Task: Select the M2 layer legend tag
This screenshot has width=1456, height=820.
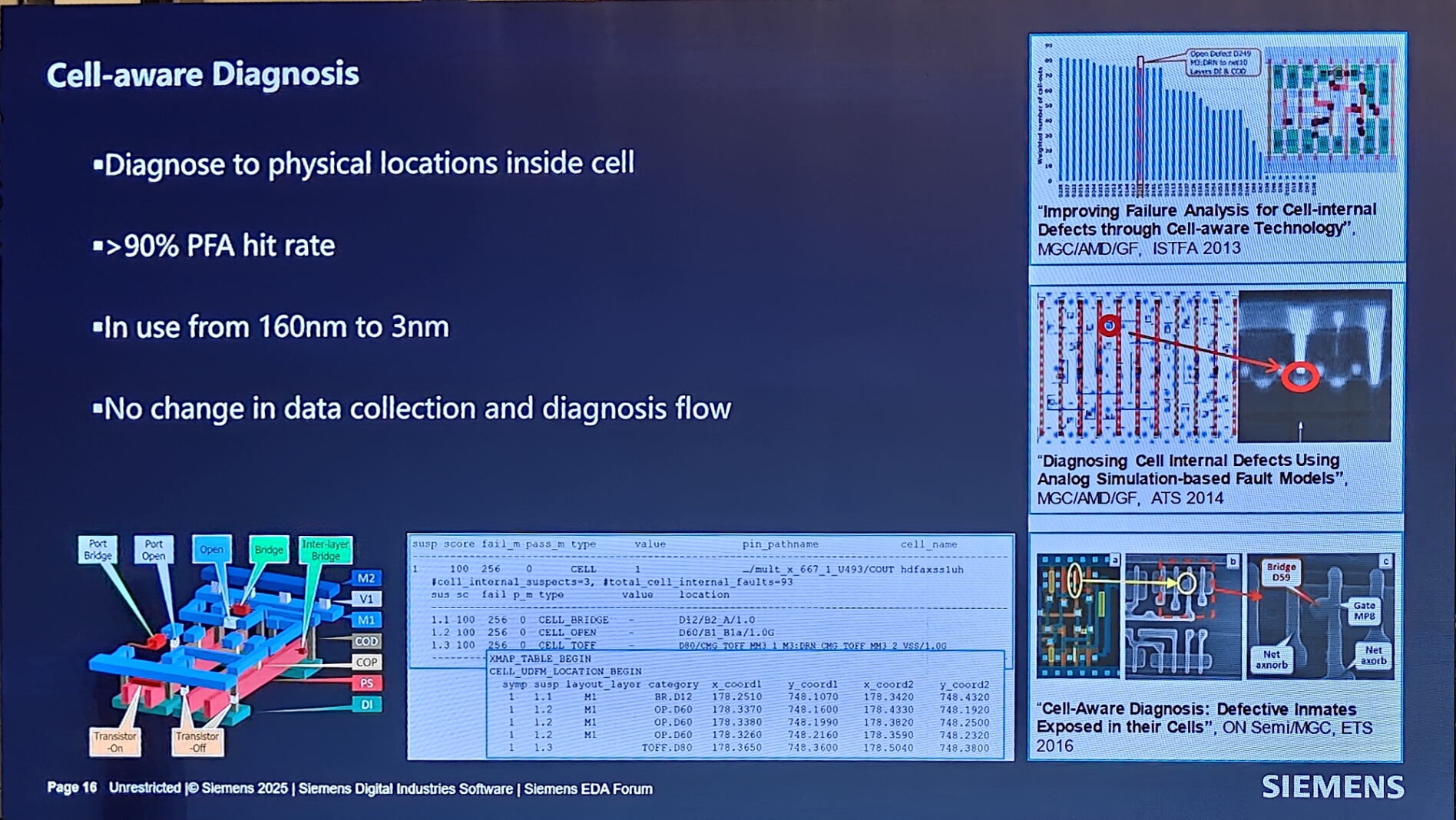Action: pos(366,578)
